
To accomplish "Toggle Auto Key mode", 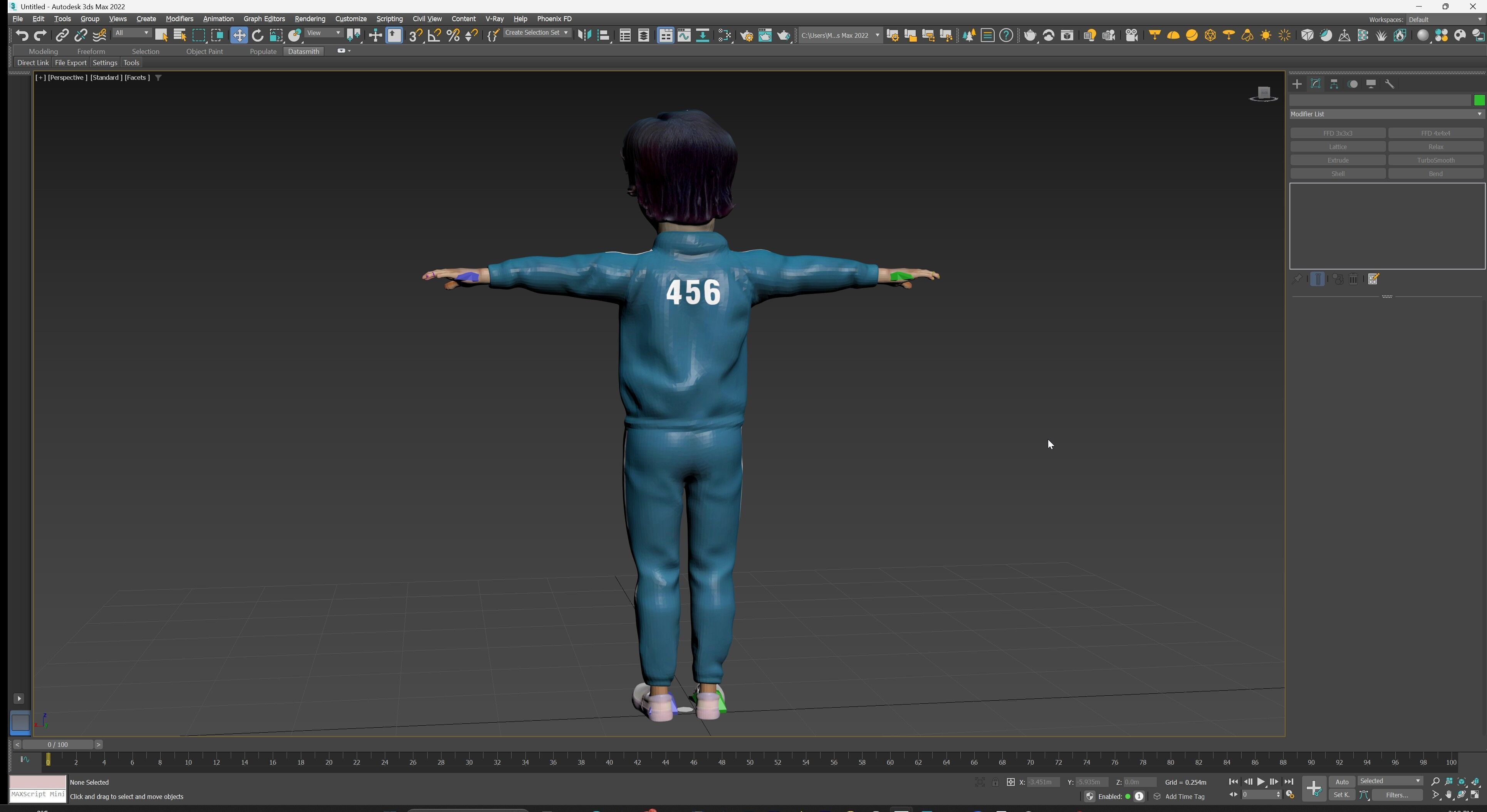I will coord(1341,782).
